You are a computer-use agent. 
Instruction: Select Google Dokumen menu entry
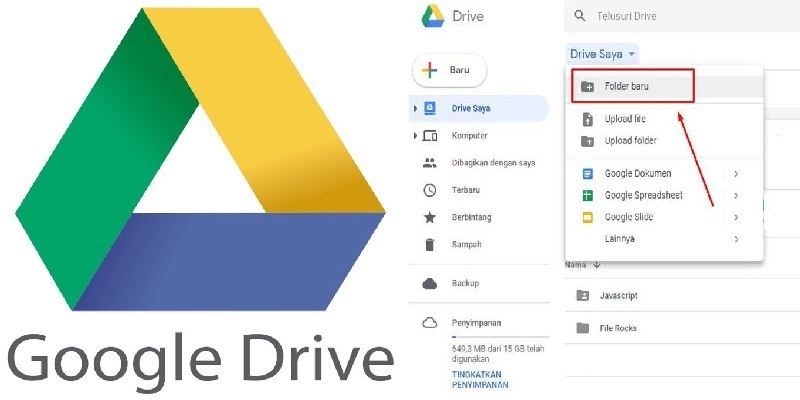point(664,173)
